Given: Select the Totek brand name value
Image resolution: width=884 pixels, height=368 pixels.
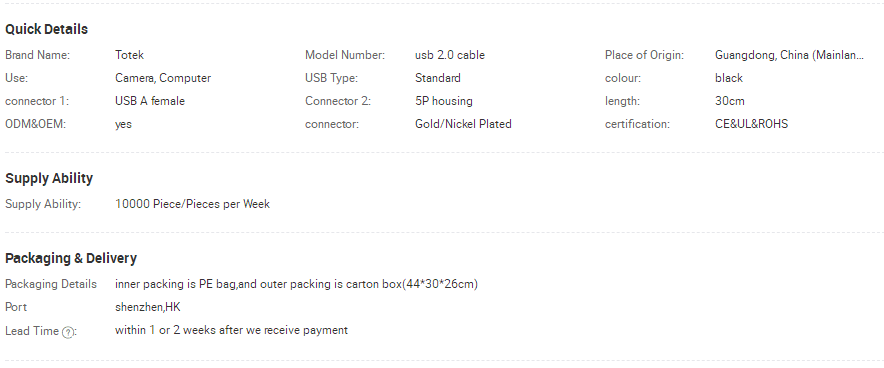Looking at the screenshot, I should coord(129,55).
